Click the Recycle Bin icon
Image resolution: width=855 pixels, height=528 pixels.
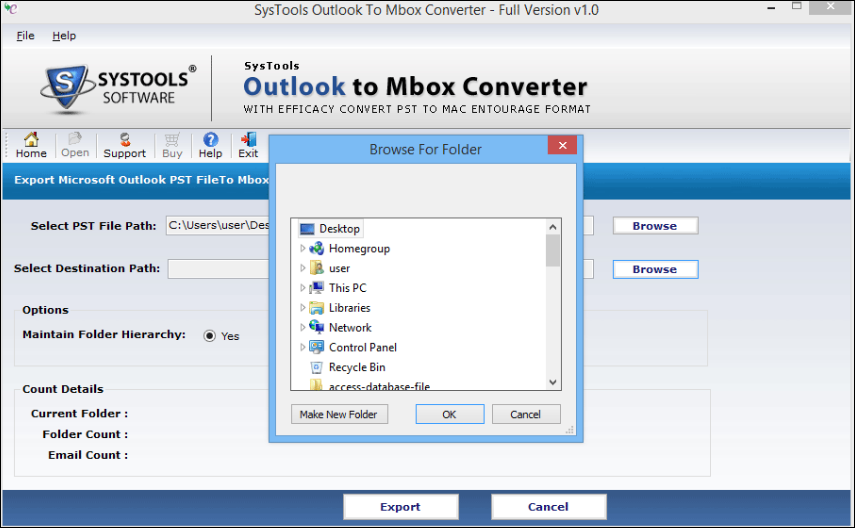point(316,367)
